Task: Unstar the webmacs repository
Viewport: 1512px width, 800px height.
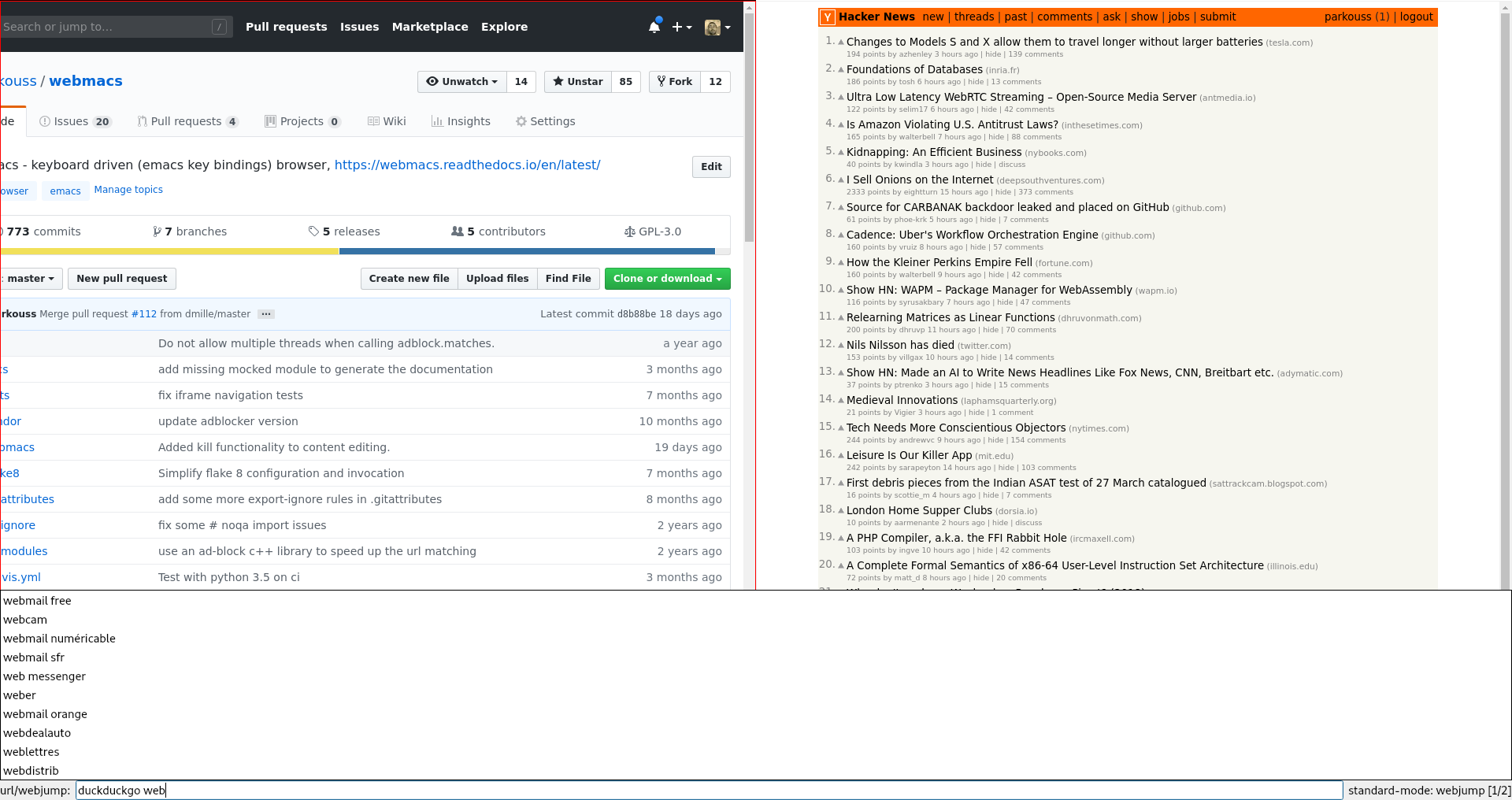Action: point(577,82)
